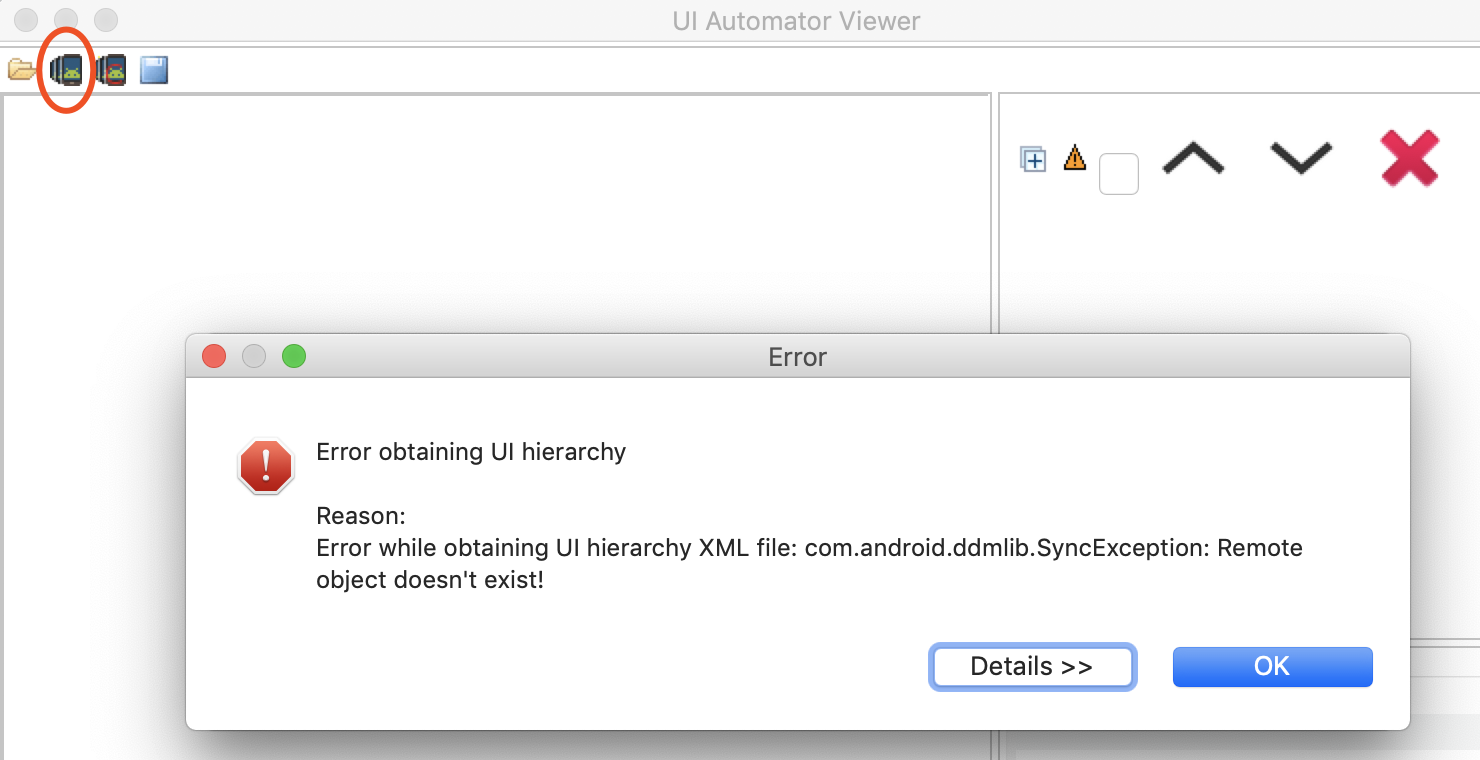
Task: Click the red stop-sign error icon
Action: [266, 467]
